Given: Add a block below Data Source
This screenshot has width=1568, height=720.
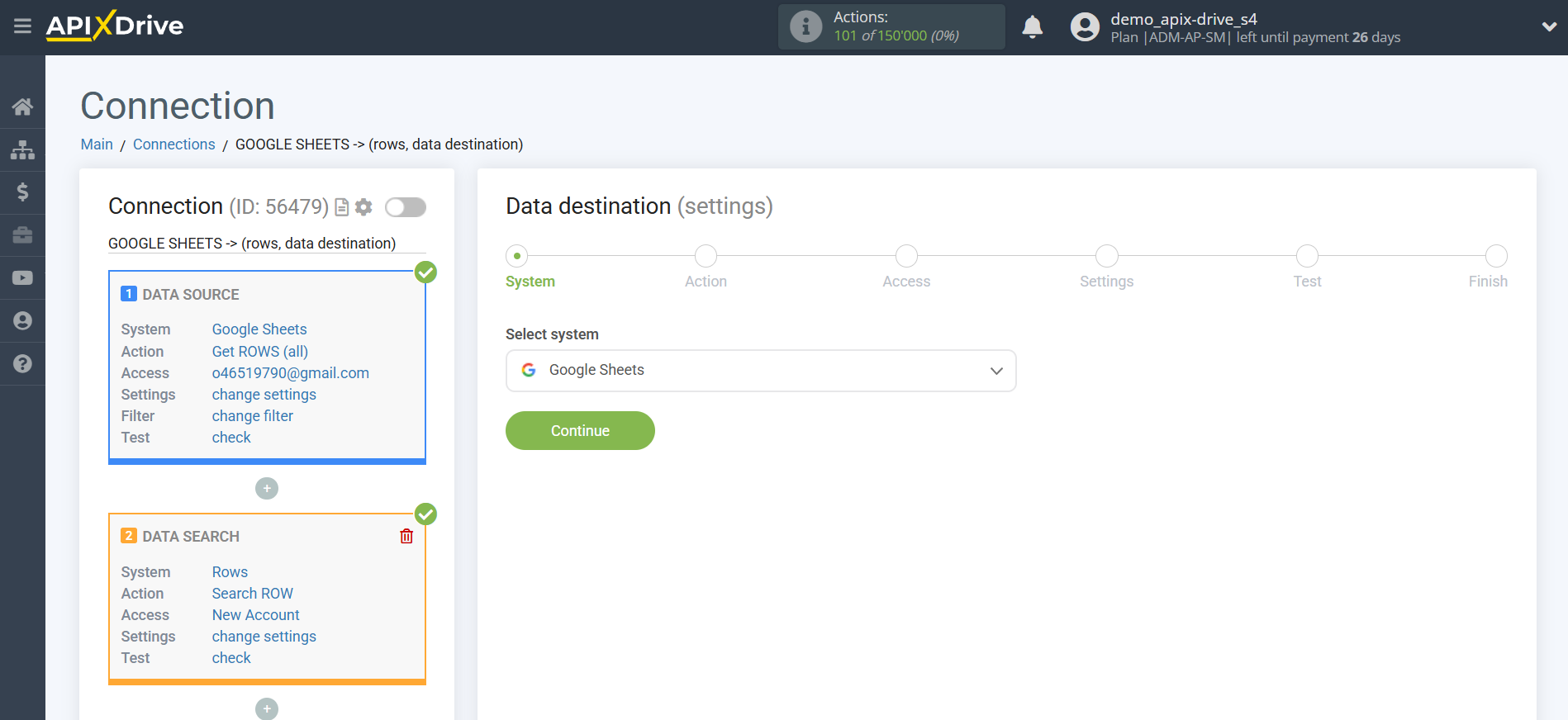Looking at the screenshot, I should tap(267, 489).
